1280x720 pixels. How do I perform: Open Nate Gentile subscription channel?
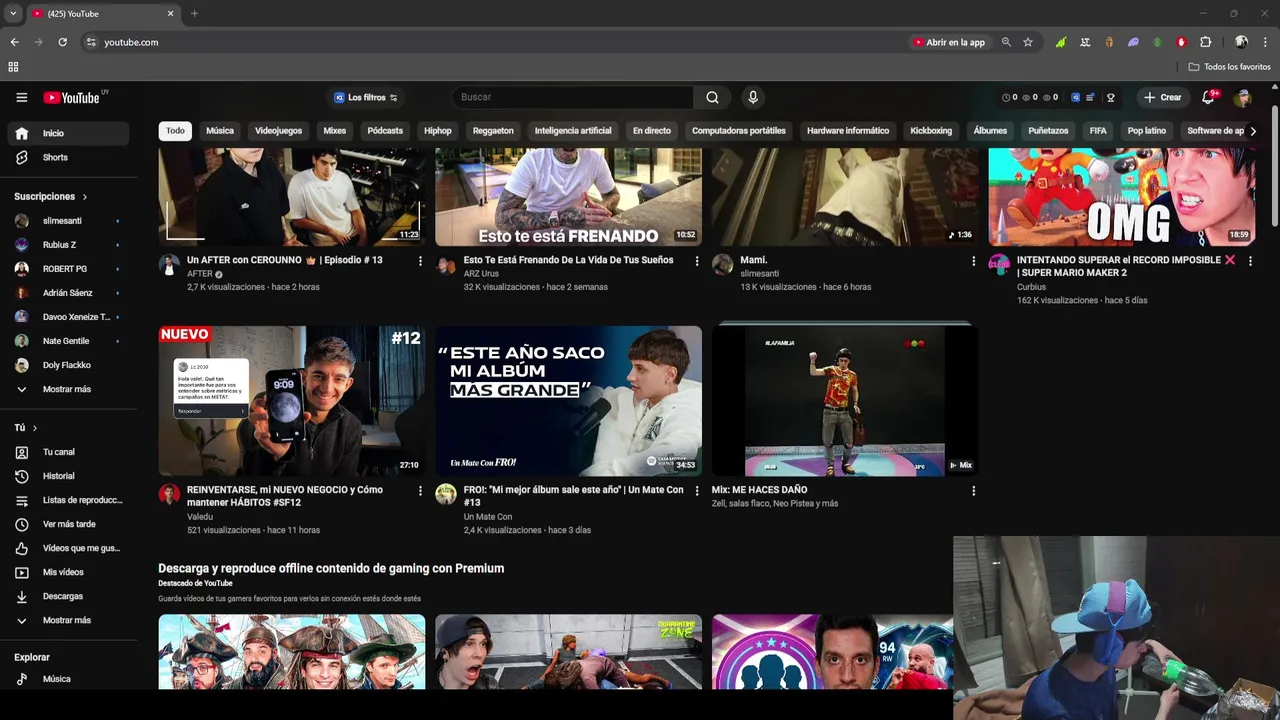[x=66, y=341]
